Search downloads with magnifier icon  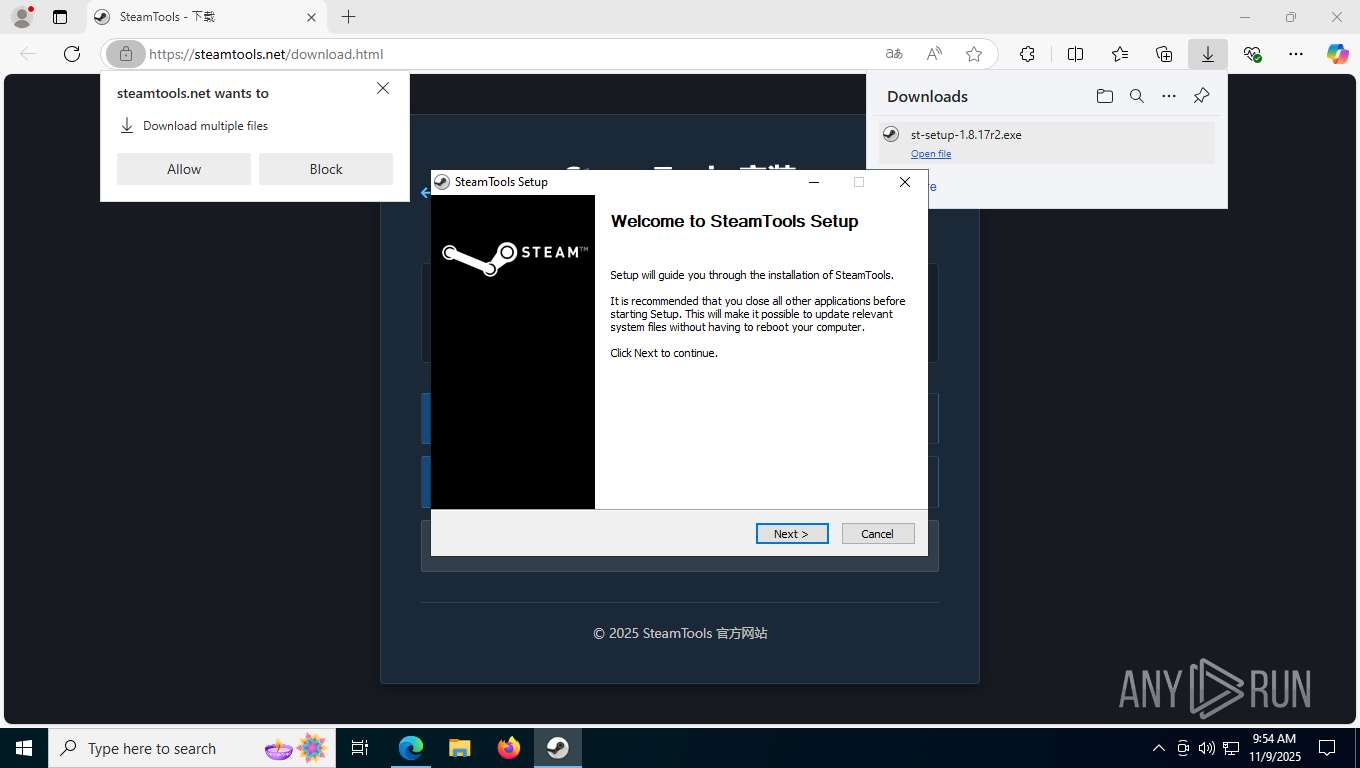click(x=1137, y=96)
